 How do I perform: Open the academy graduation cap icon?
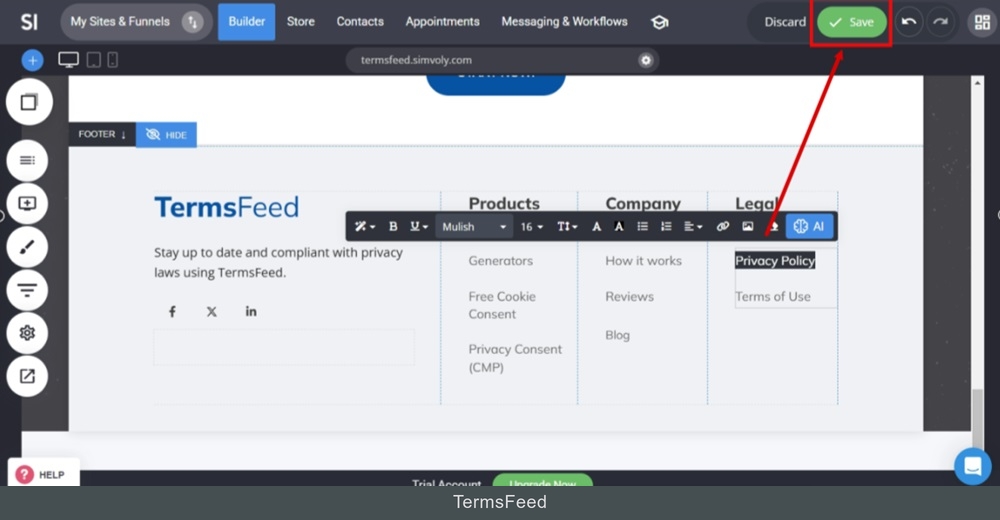(x=659, y=22)
